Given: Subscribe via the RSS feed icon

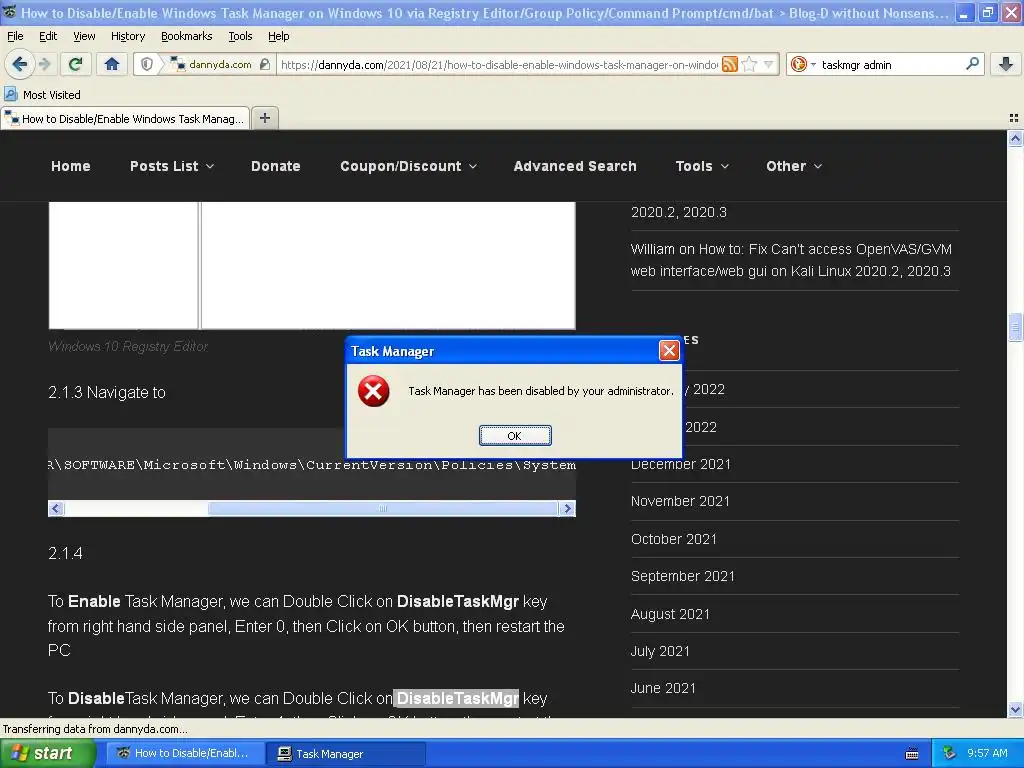Looking at the screenshot, I should tap(729, 64).
